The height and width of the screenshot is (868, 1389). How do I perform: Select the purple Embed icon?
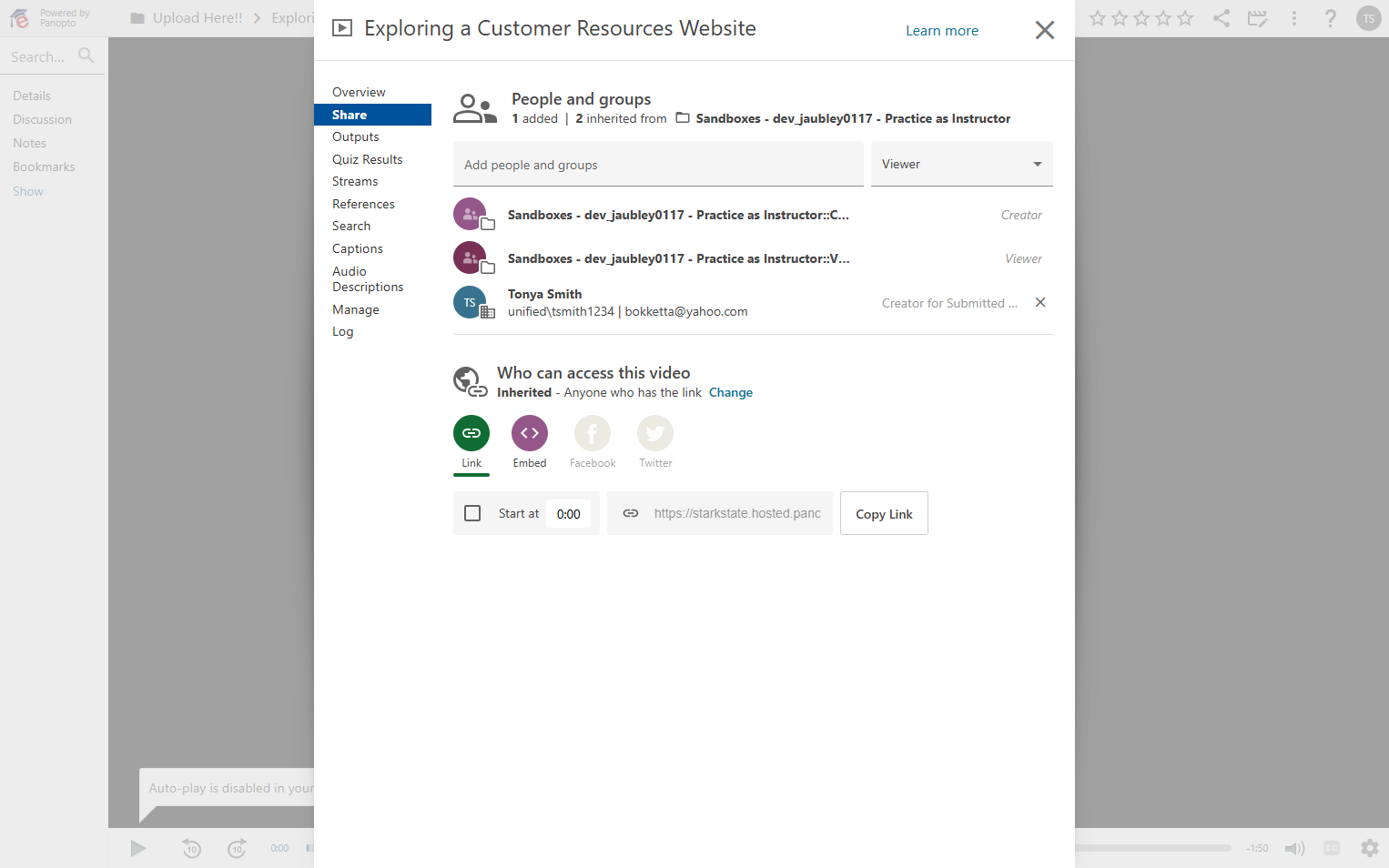[x=530, y=433]
